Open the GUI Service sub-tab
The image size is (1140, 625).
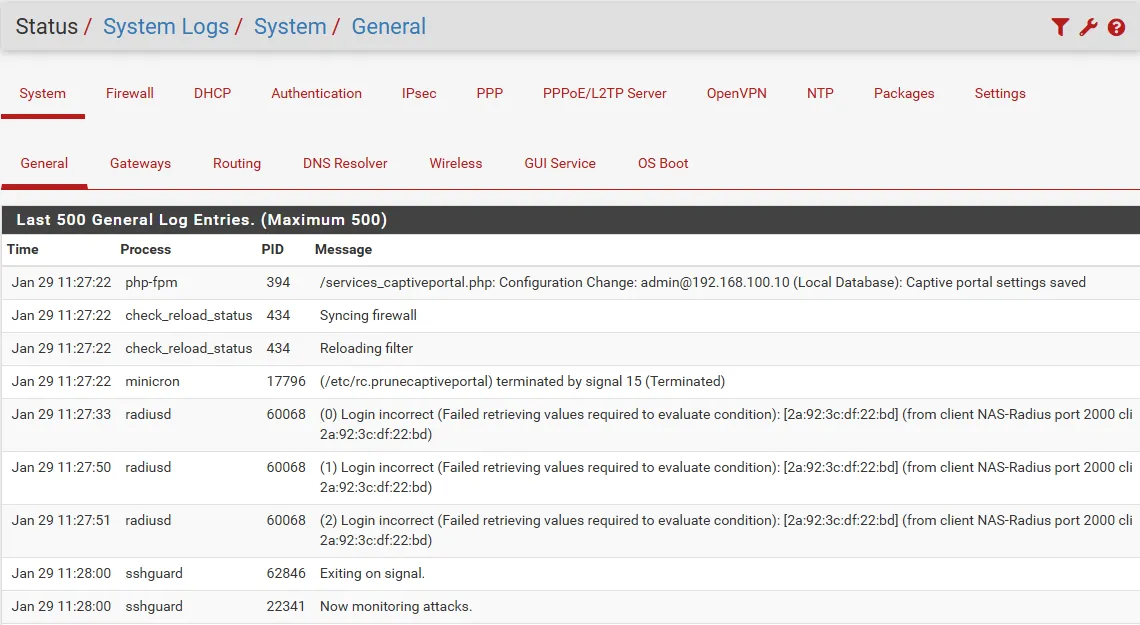(x=560, y=164)
